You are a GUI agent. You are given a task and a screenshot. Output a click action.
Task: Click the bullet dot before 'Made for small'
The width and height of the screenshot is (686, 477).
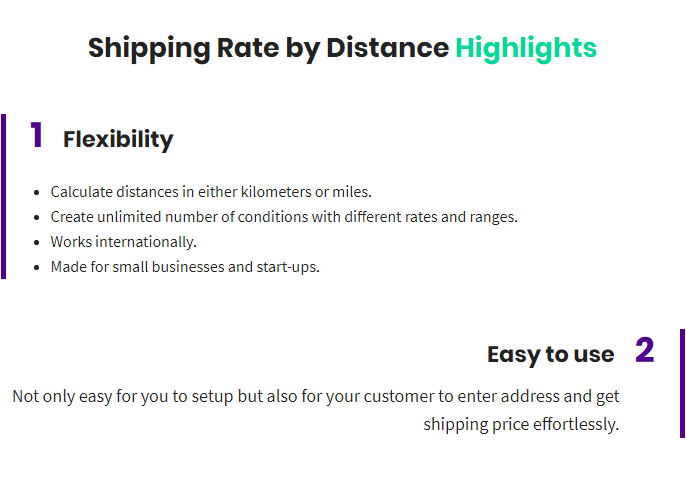point(36,267)
